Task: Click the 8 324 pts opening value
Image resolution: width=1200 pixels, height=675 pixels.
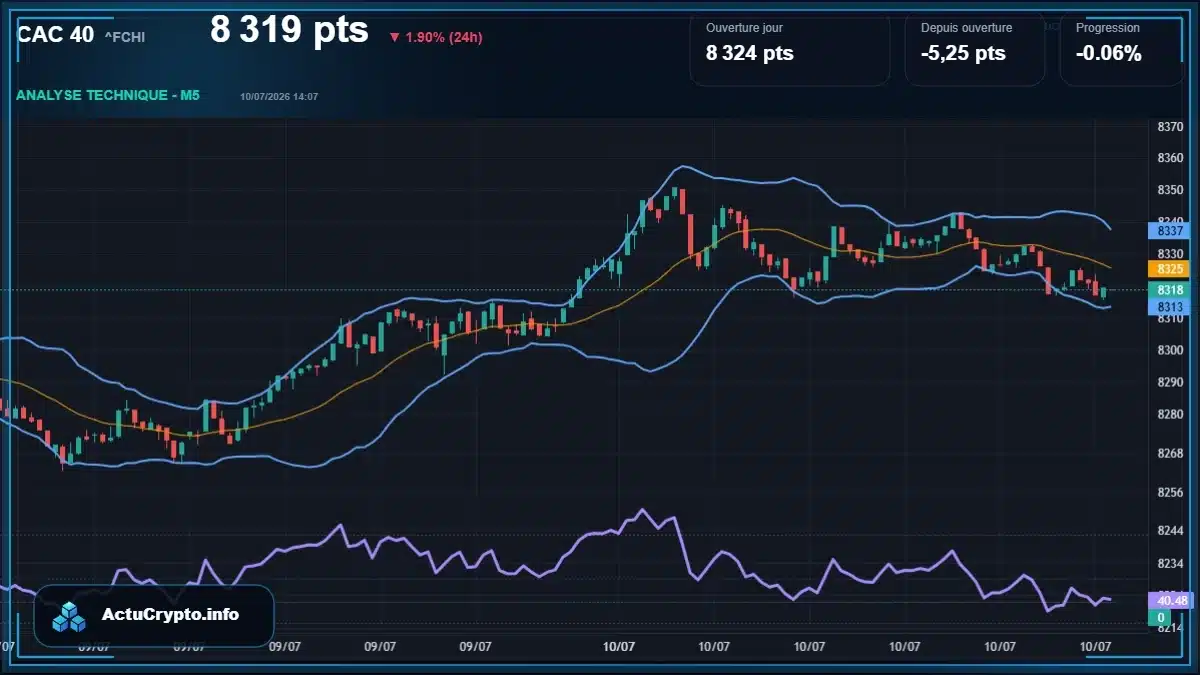Action: click(x=750, y=53)
